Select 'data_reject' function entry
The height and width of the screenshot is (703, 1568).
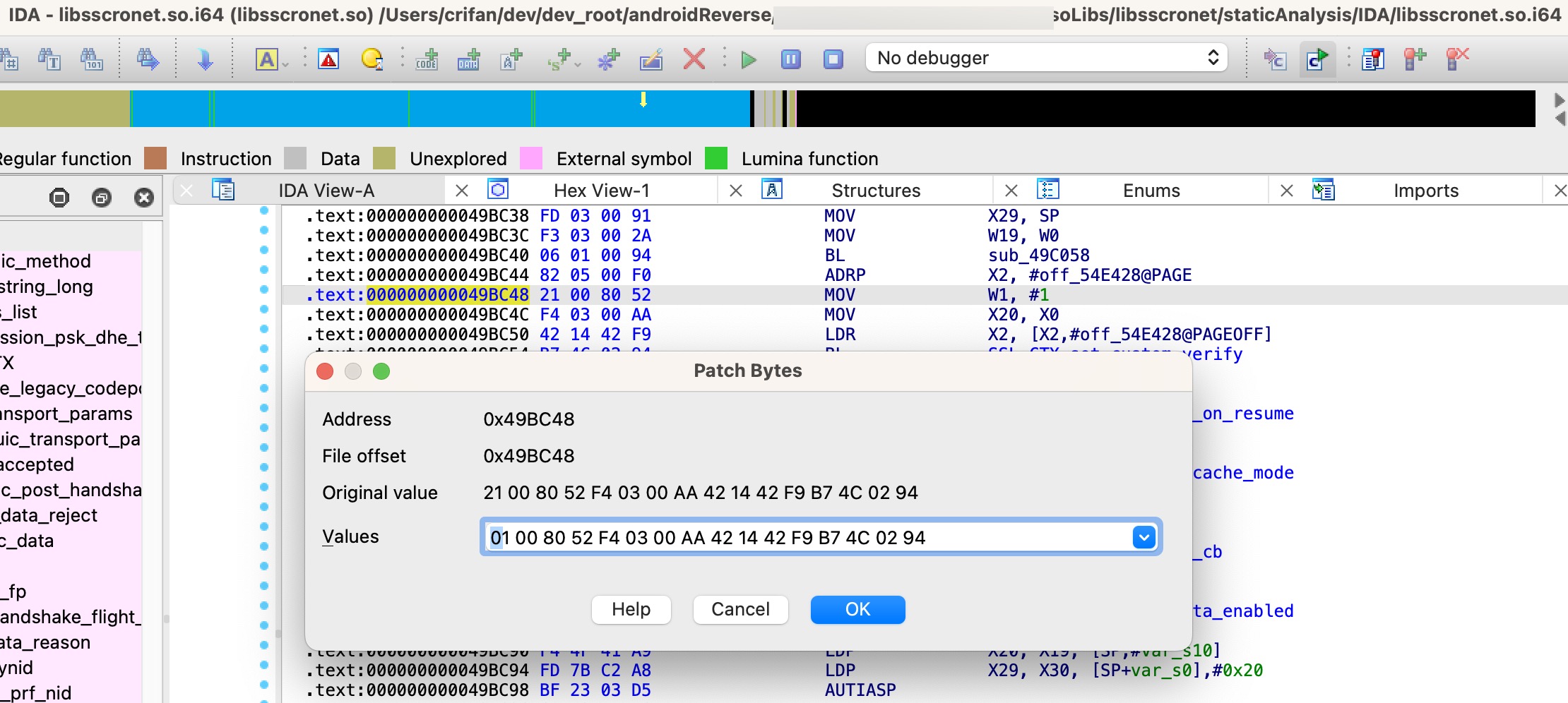[49, 515]
